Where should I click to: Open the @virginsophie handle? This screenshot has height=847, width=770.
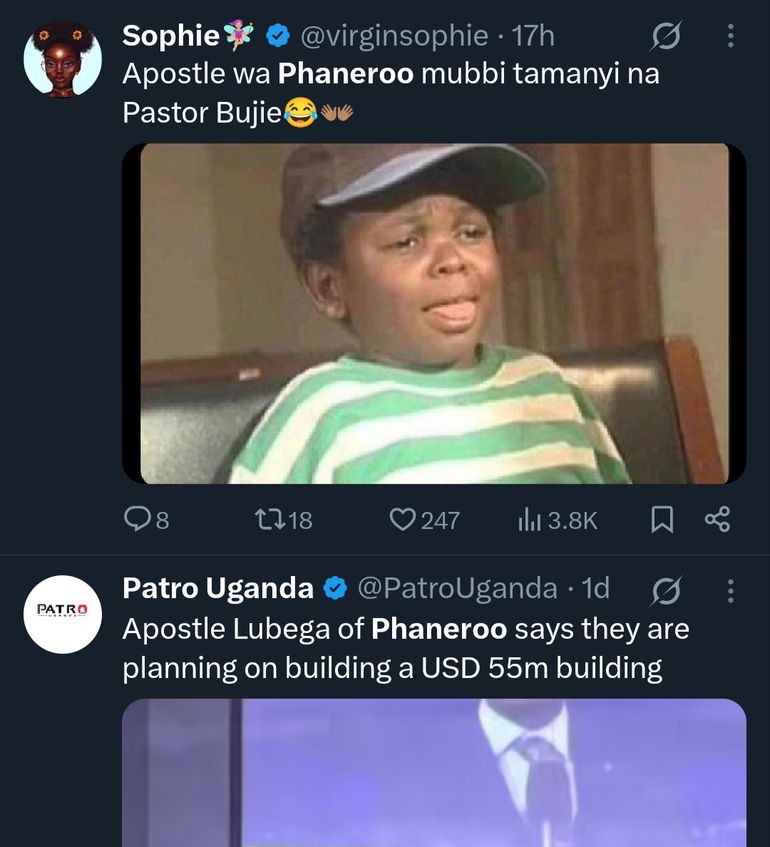tap(394, 37)
